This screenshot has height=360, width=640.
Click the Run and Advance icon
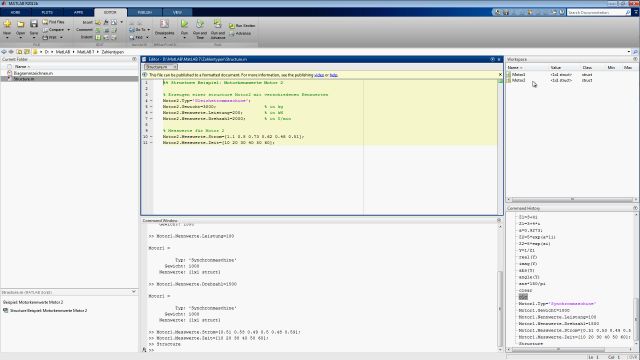(218, 24)
